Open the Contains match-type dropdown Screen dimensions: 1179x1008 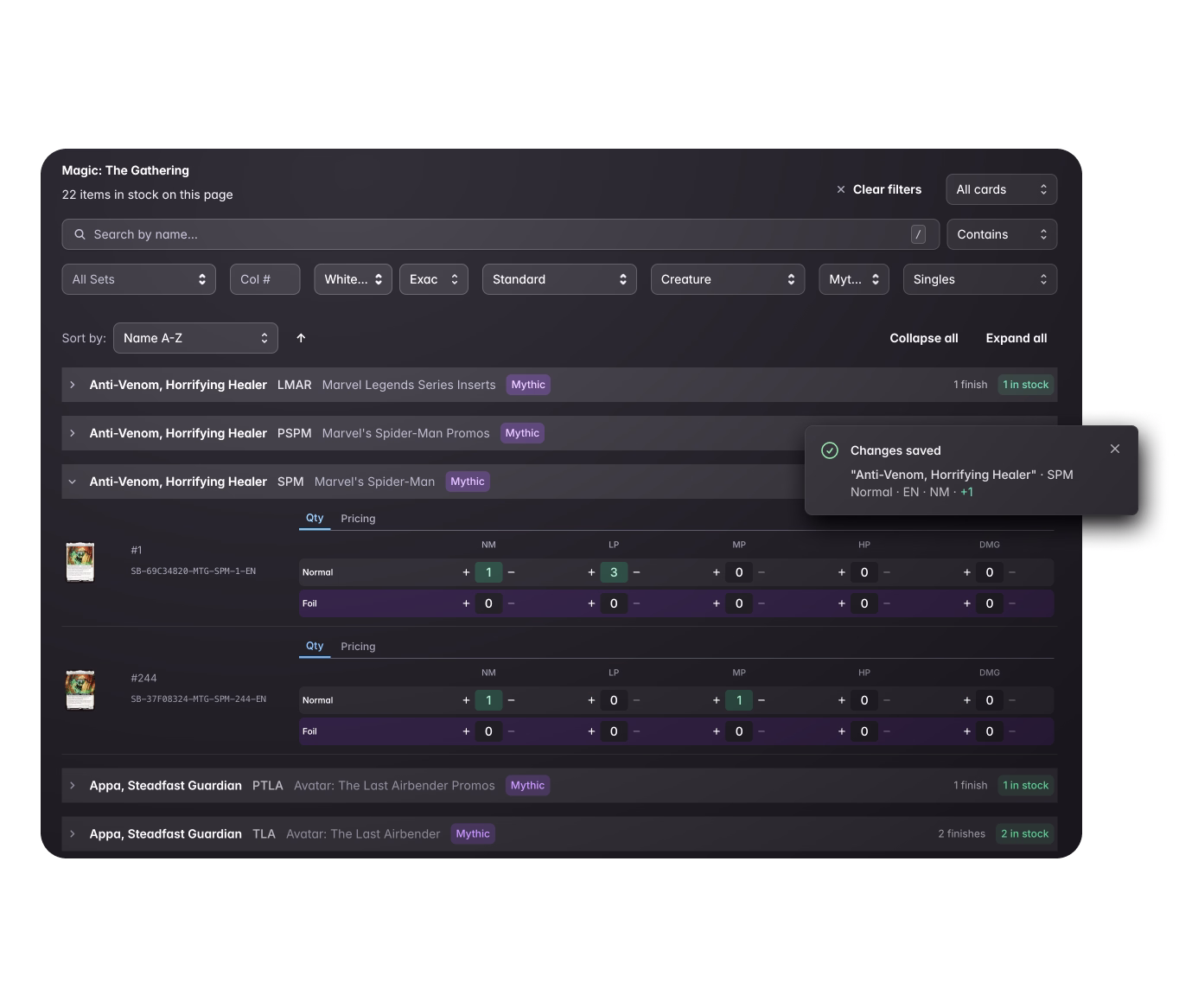point(1002,234)
